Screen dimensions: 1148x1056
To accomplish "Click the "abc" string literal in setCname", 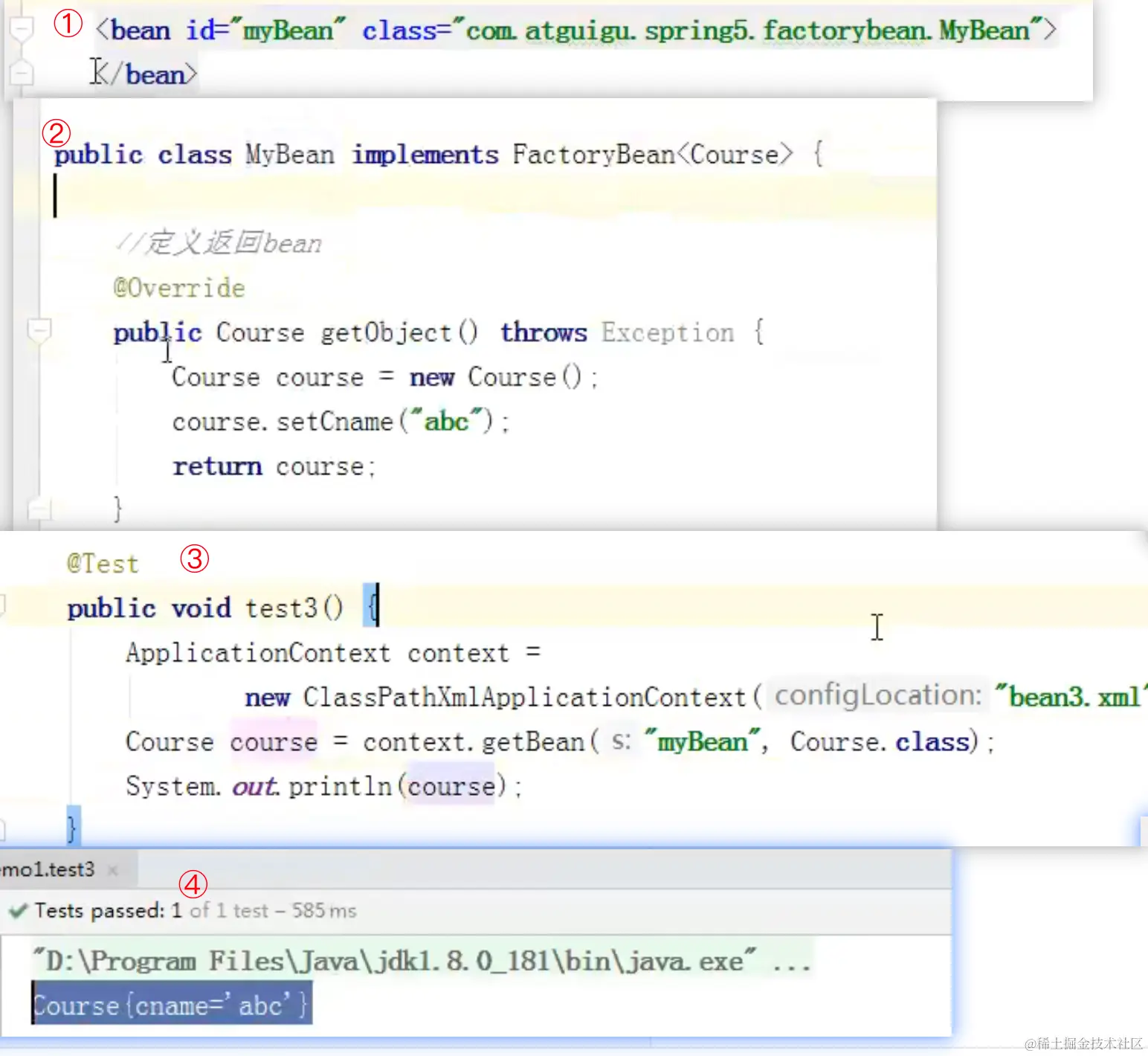I will (446, 421).
